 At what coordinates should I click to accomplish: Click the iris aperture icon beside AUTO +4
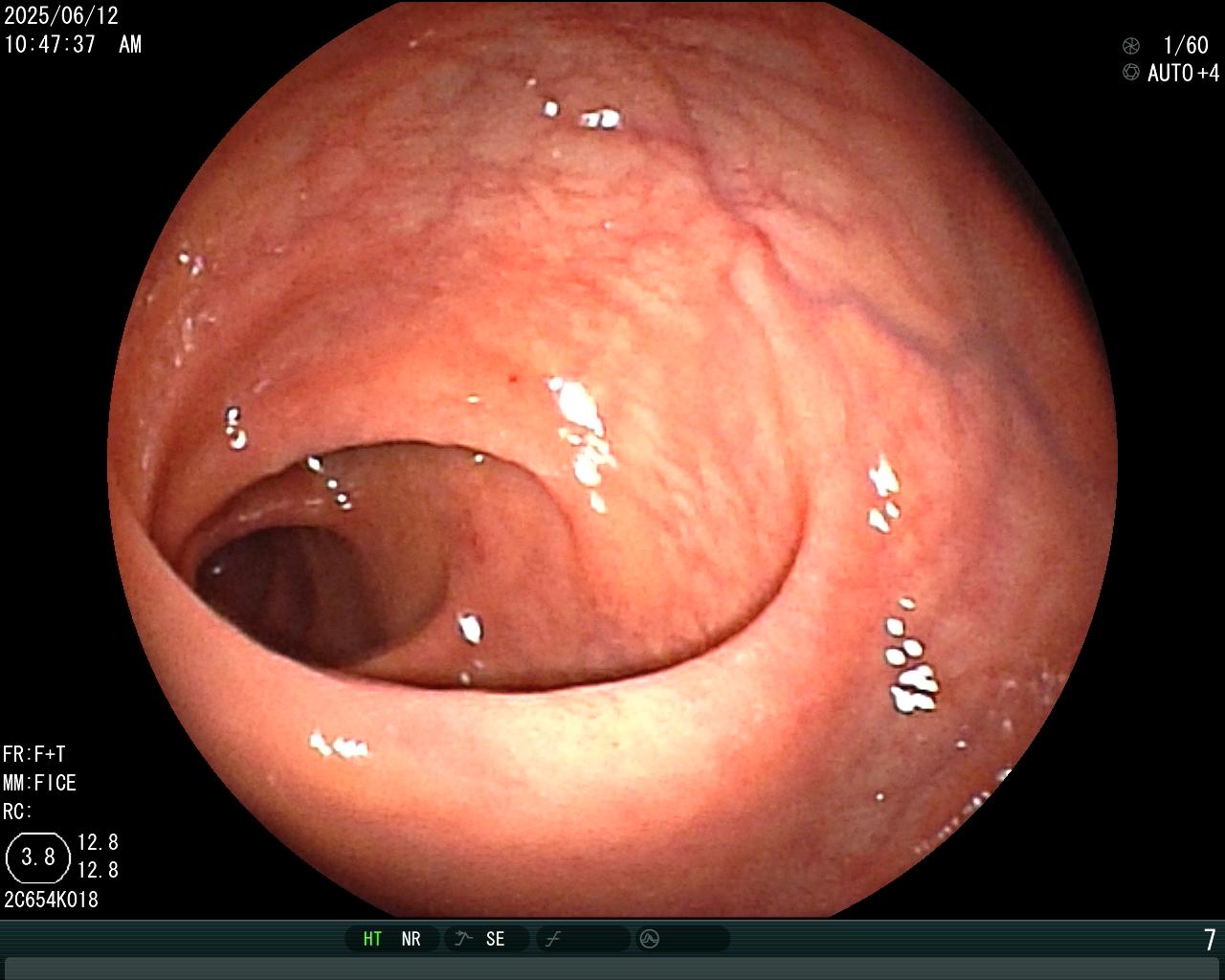coord(1131,73)
